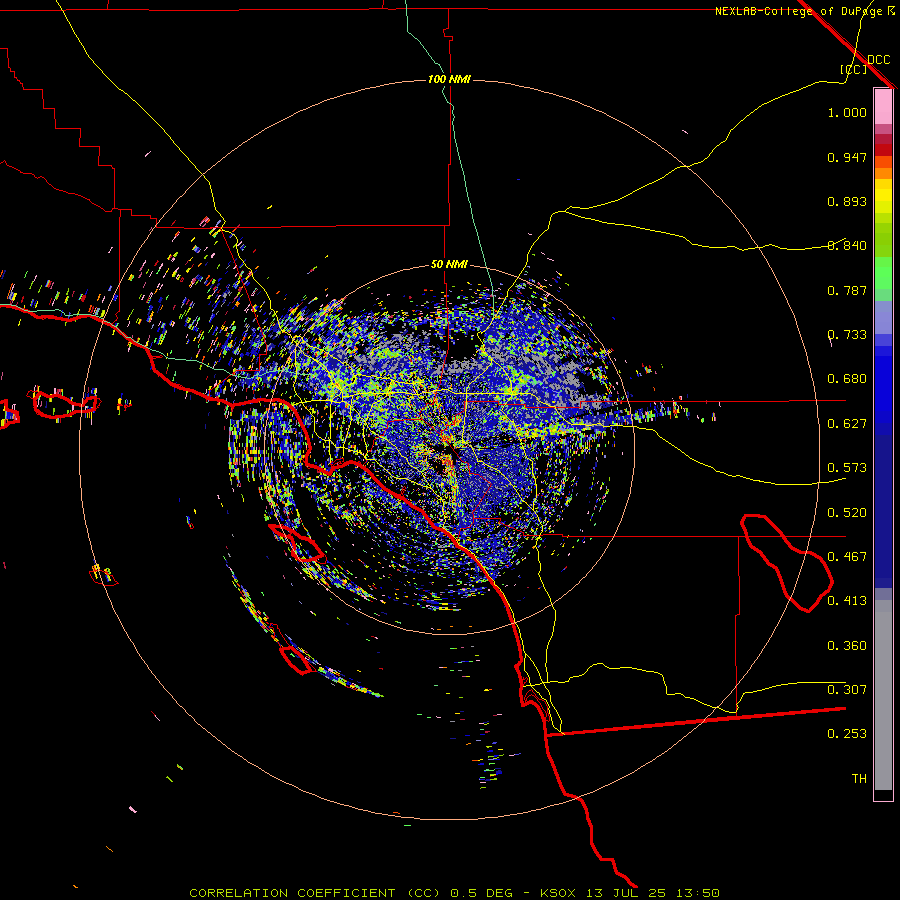Select the 0.627 color scale value
This screenshot has height=900, width=900.
click(847, 424)
